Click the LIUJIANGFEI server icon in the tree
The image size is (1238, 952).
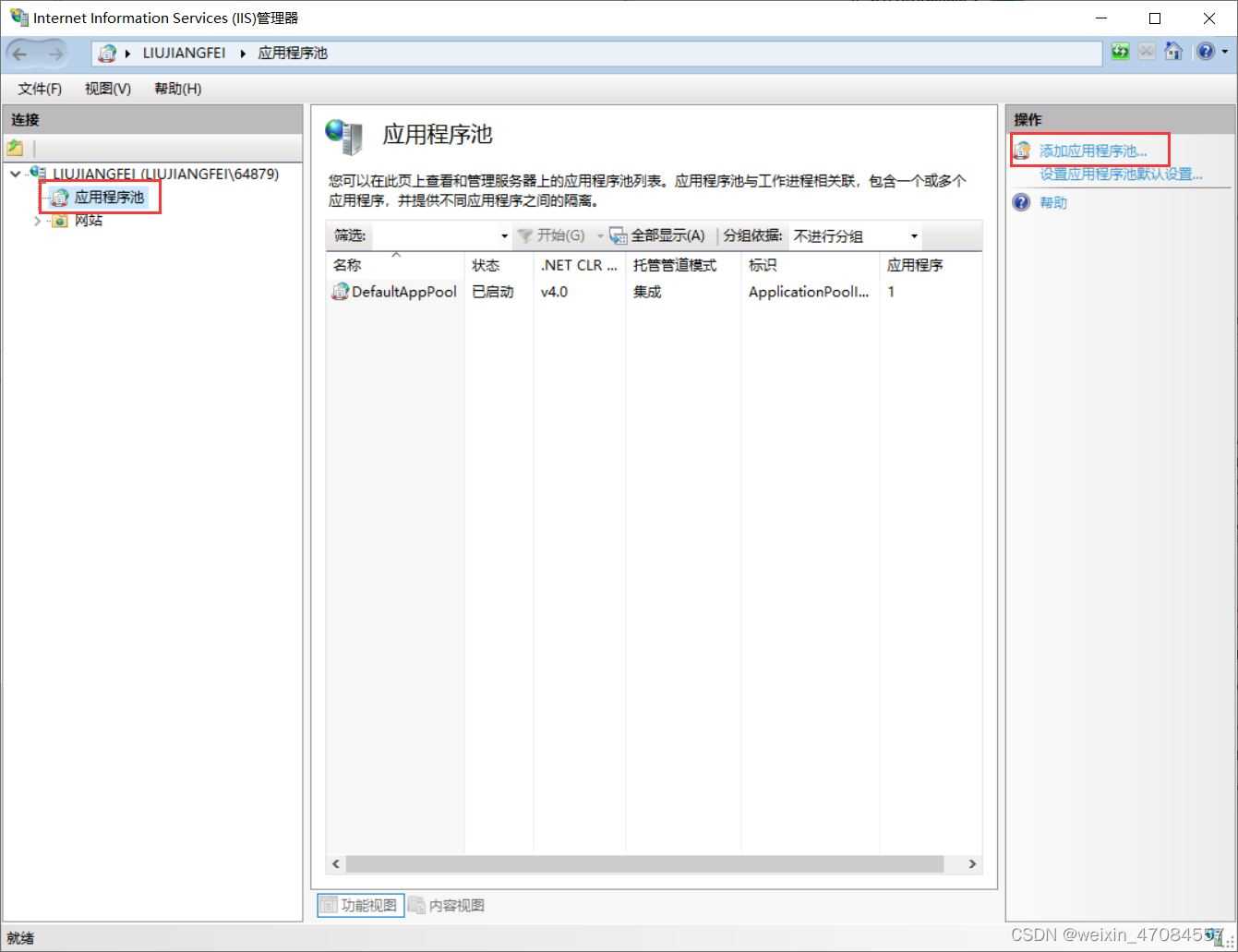(38, 173)
